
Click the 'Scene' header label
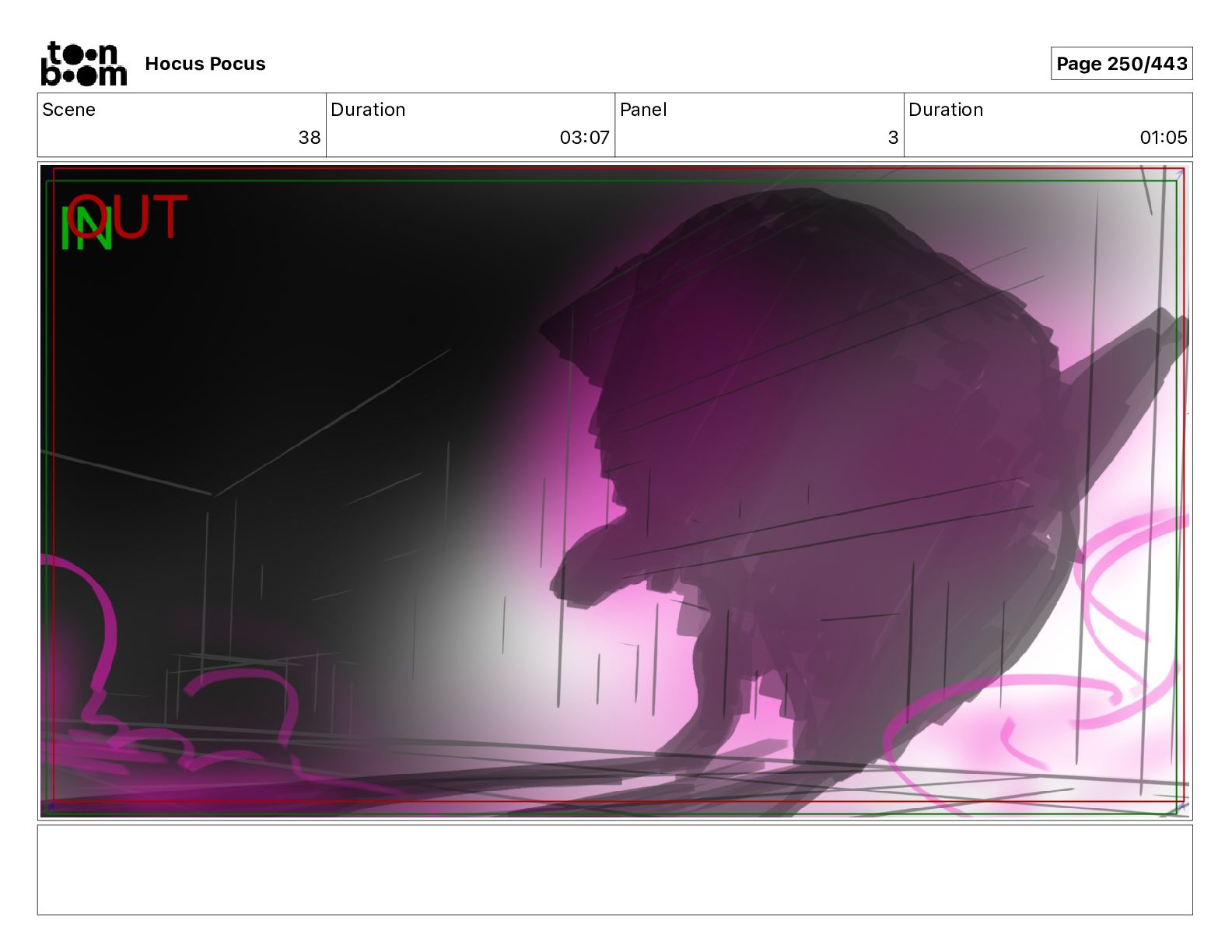(x=69, y=110)
